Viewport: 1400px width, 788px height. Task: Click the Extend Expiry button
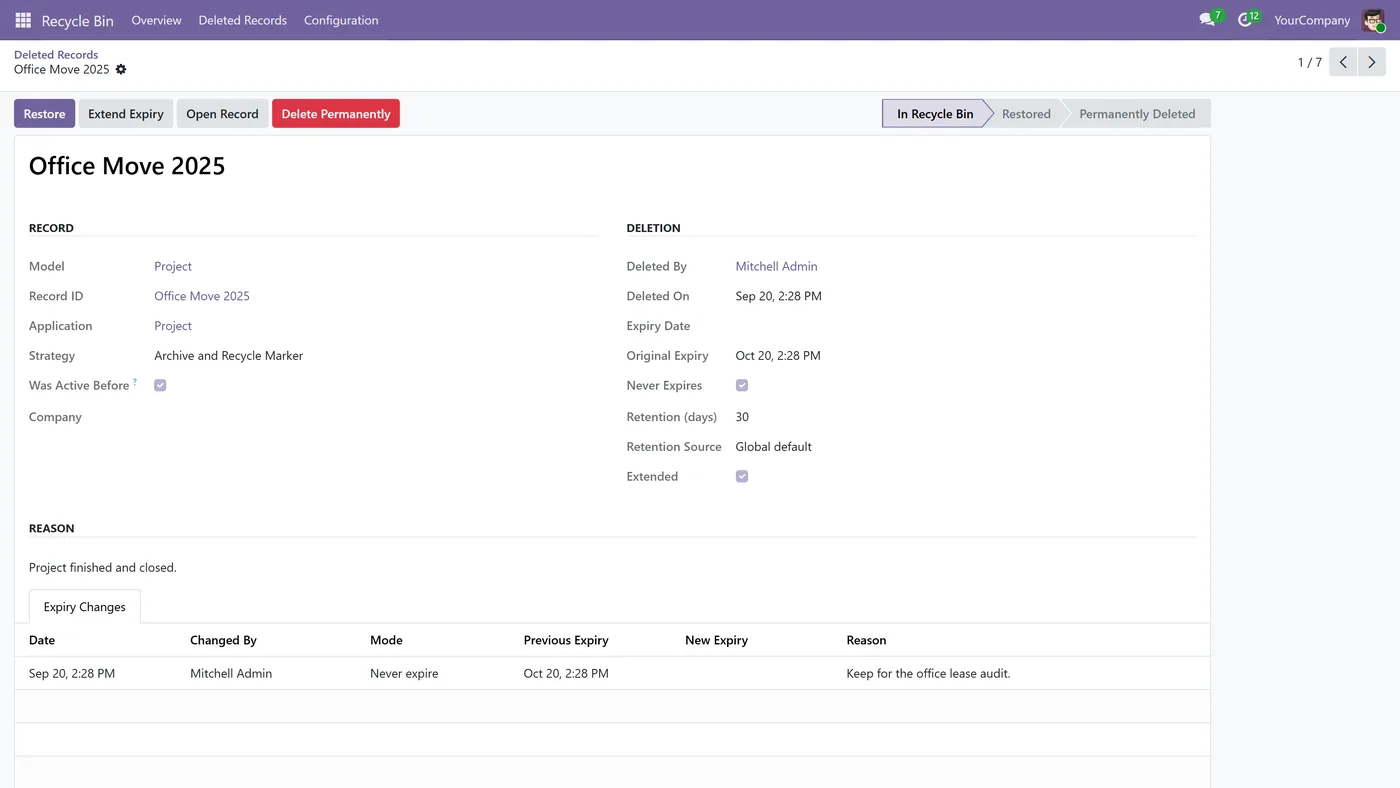[126, 114]
